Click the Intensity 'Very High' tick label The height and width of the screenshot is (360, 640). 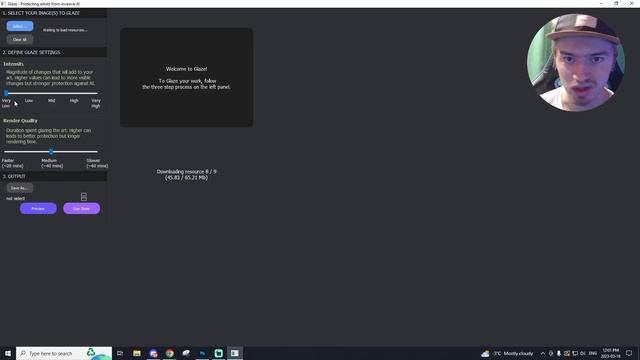coord(96,103)
